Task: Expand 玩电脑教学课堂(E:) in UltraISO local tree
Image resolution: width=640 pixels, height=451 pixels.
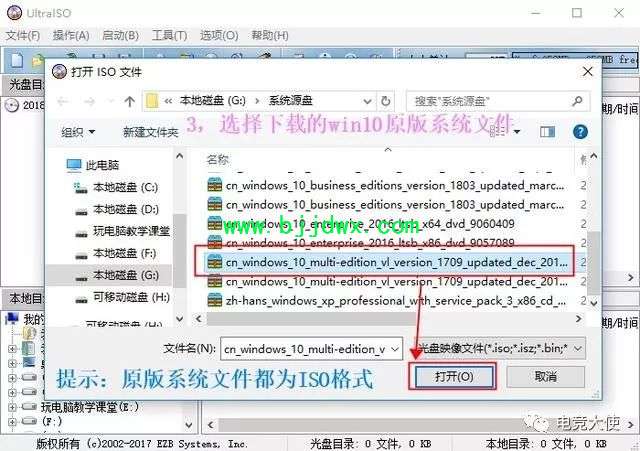Action: pos(12,407)
